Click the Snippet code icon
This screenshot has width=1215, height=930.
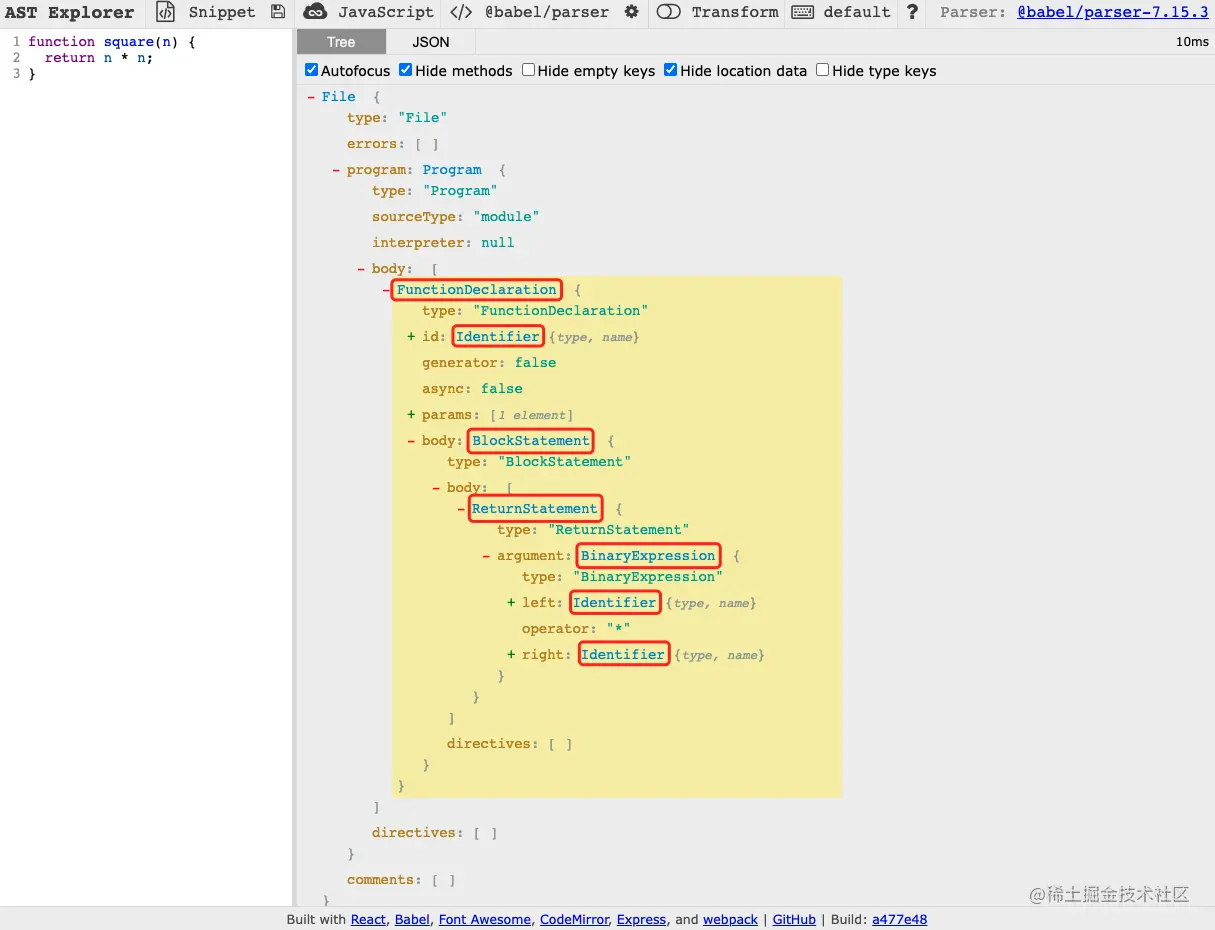pyautogui.click(x=165, y=13)
